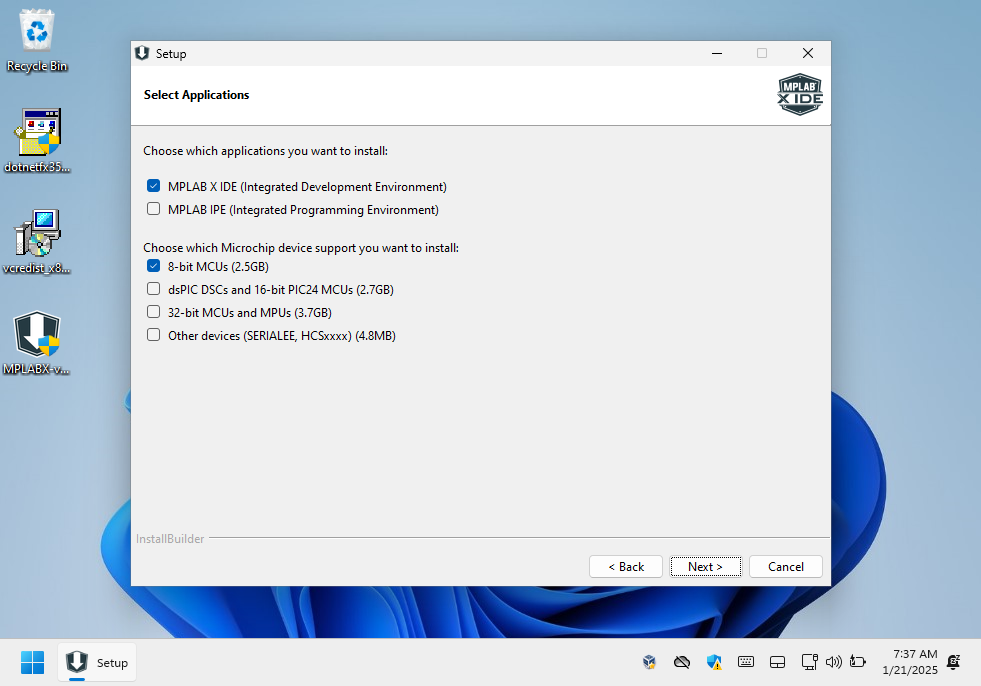
Task: Open the network display tray icon
Action: point(810,662)
